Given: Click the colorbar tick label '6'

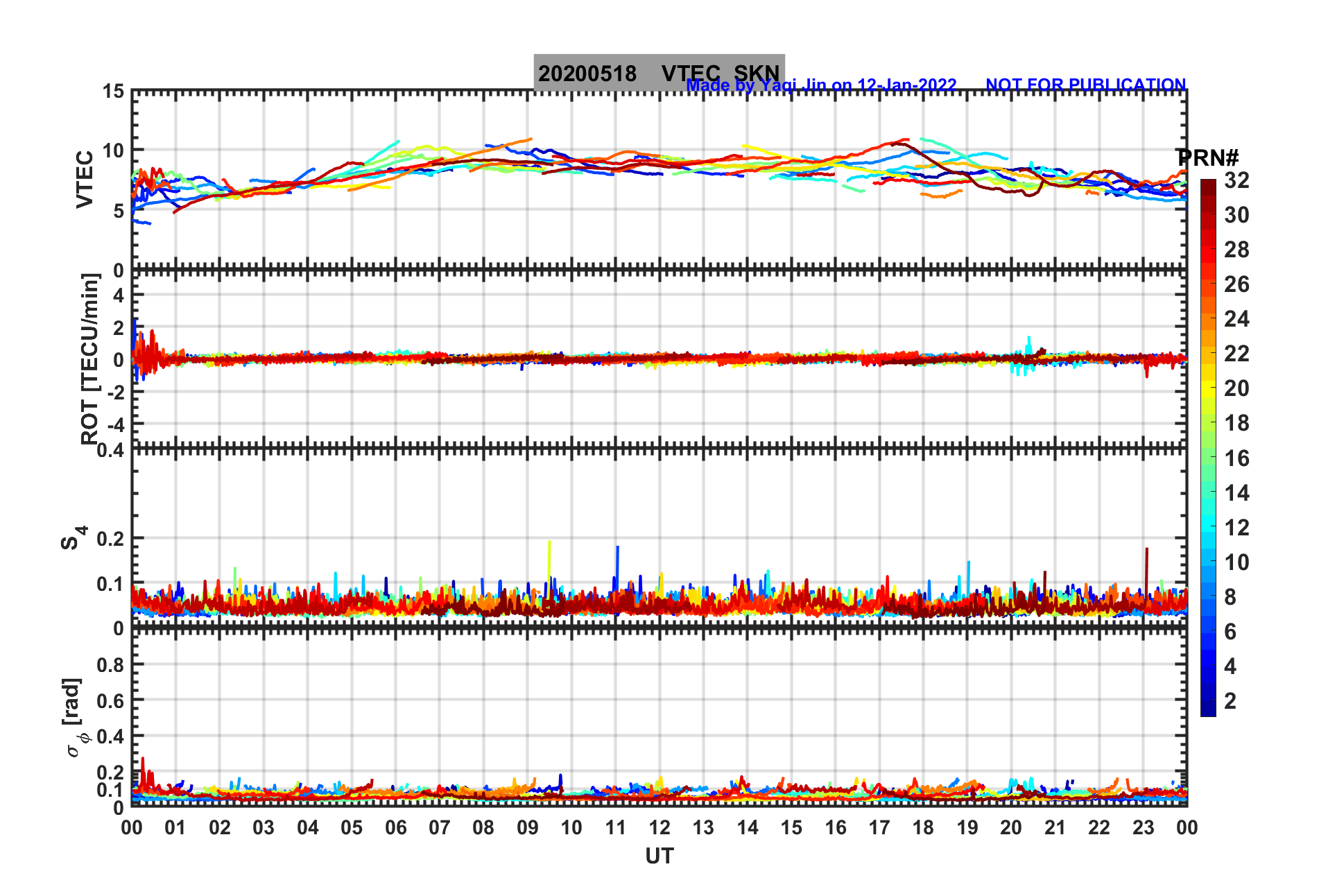Looking at the screenshot, I should (x=1230, y=632).
